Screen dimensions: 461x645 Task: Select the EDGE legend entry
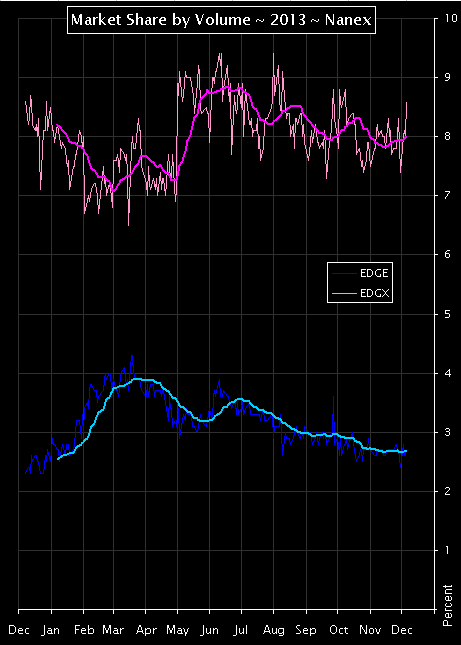(x=360, y=273)
